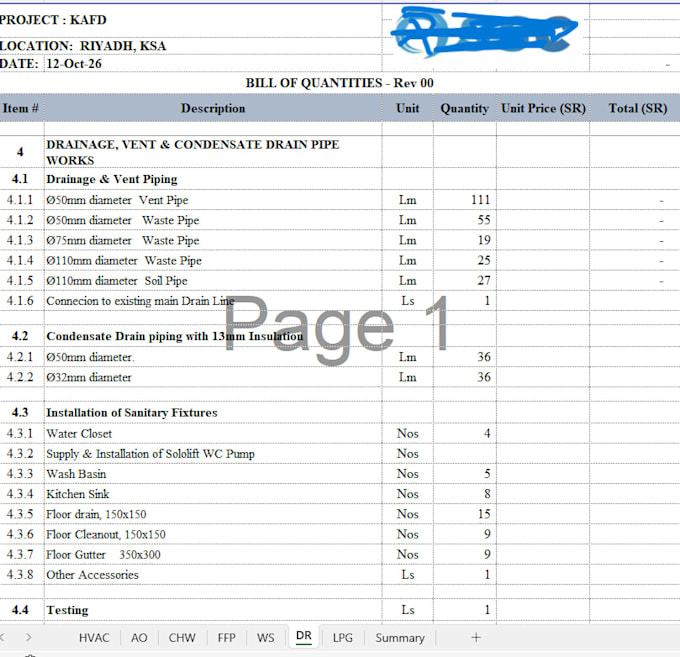Select the CHW sheet tab
The height and width of the screenshot is (657, 680).
pyautogui.click(x=182, y=637)
